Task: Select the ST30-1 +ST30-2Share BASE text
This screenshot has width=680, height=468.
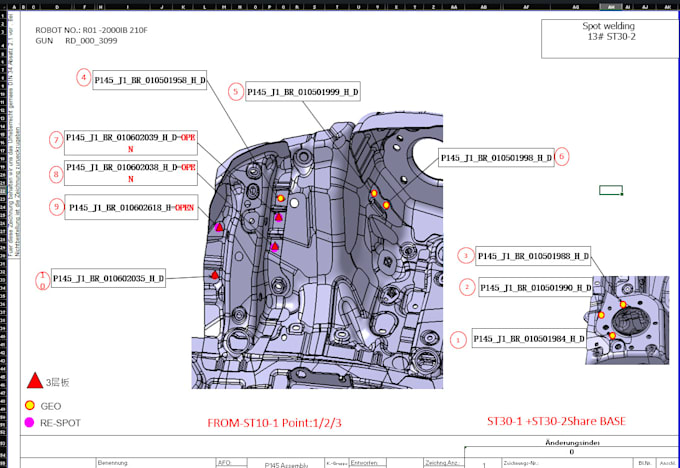Action: pyautogui.click(x=556, y=421)
